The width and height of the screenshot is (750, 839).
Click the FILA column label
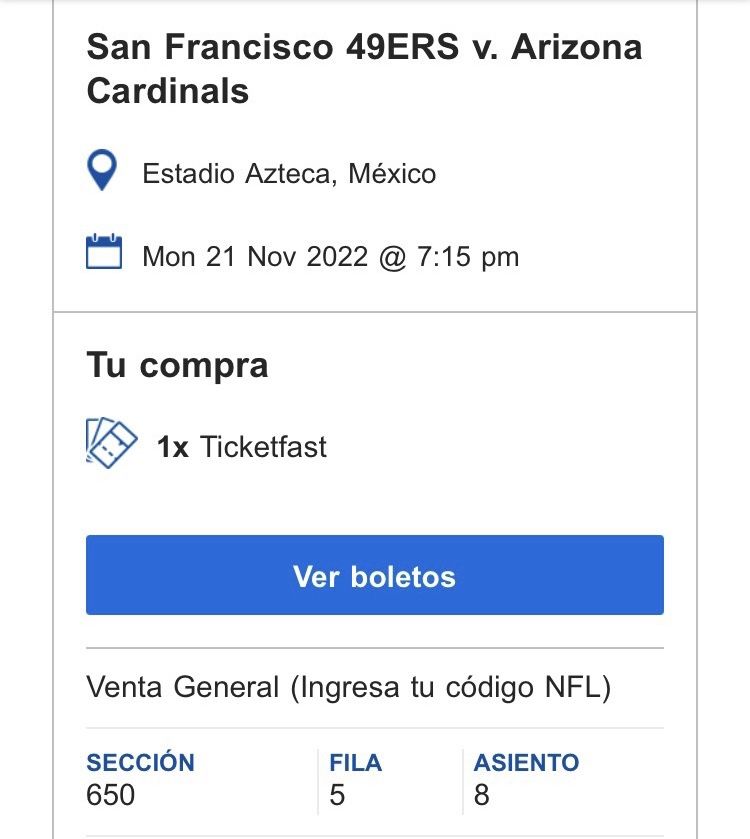click(x=356, y=763)
